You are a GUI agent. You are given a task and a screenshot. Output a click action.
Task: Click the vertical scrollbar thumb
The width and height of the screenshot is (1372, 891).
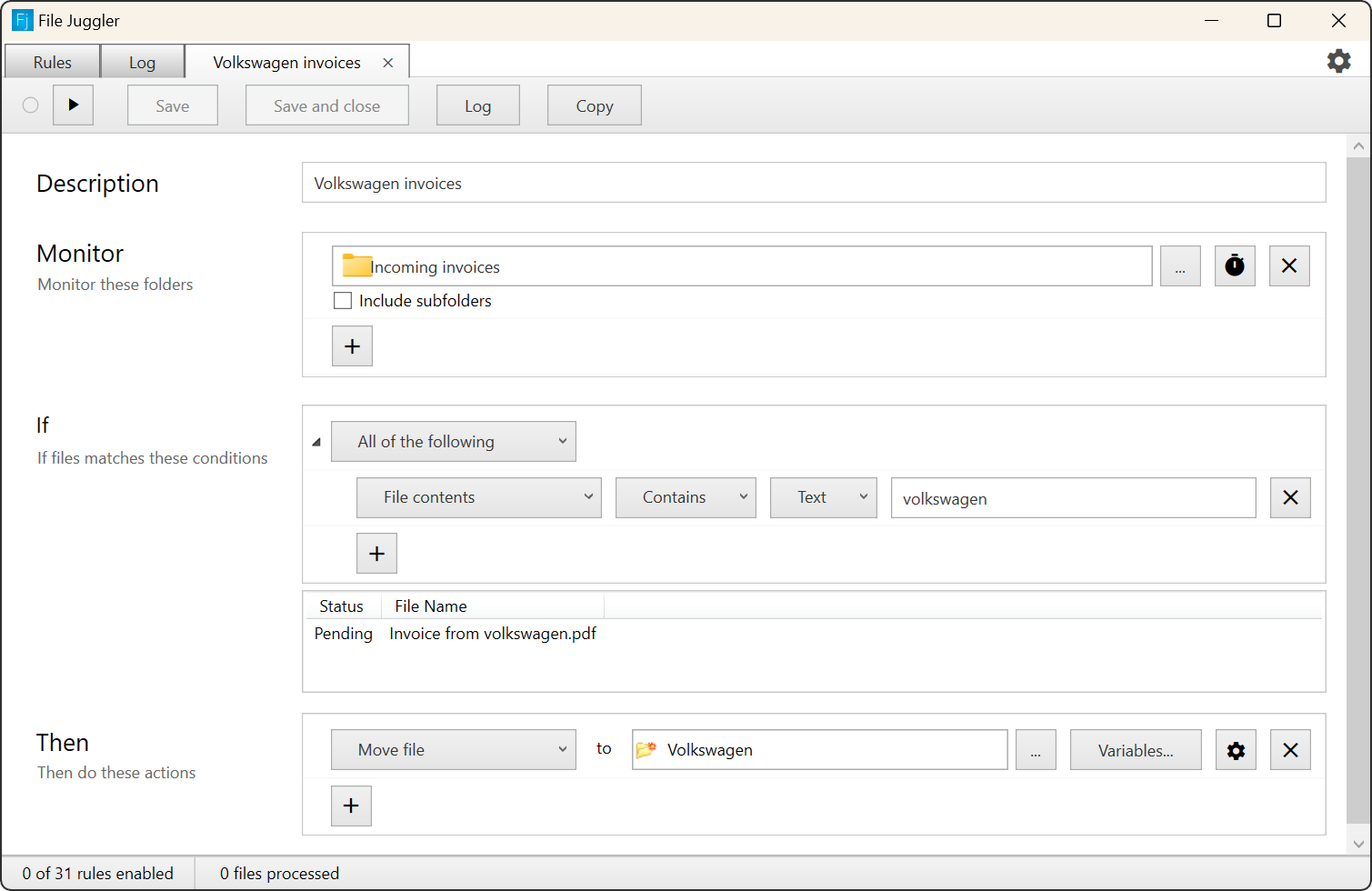point(1358,491)
